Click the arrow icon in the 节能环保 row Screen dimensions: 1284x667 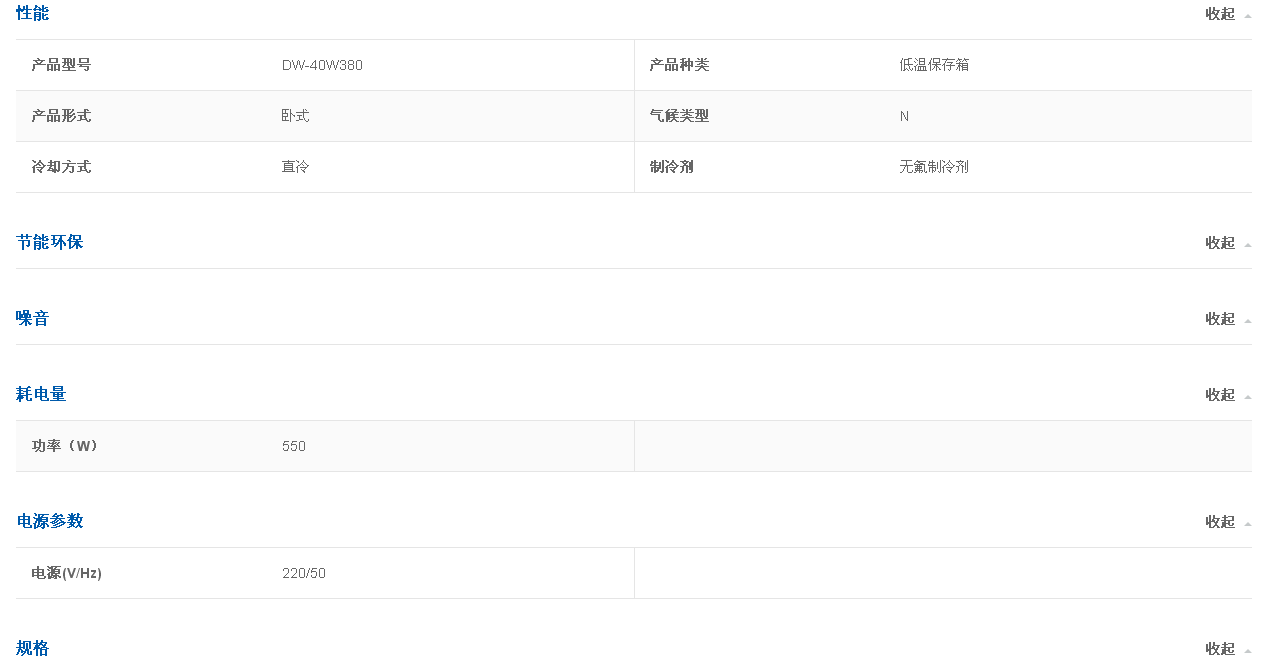point(1248,245)
